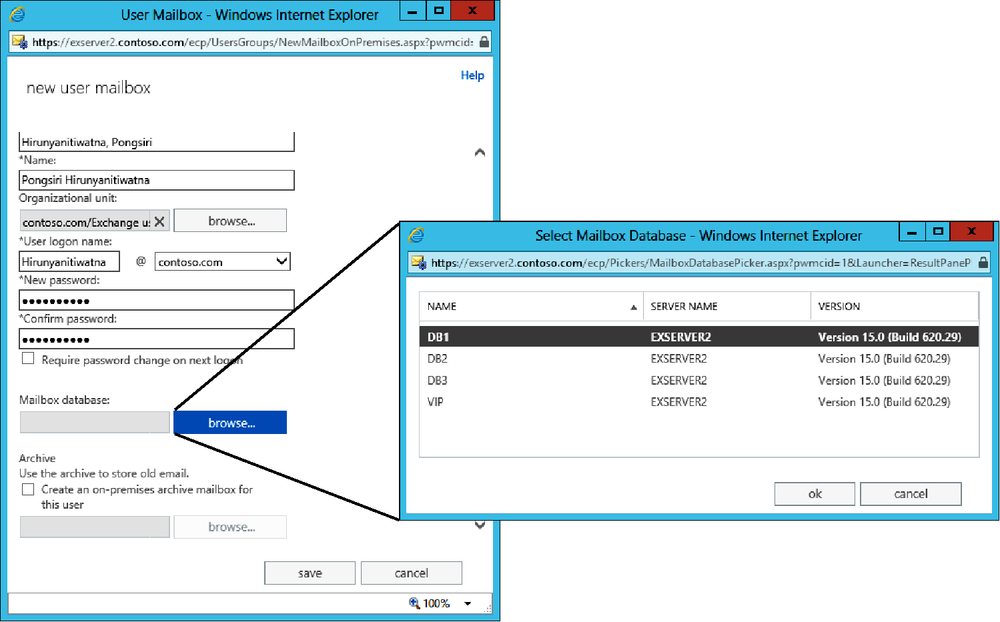The width and height of the screenshot is (1000, 622).
Task: Maximize the Select Mailbox Database window
Action: tap(938, 232)
